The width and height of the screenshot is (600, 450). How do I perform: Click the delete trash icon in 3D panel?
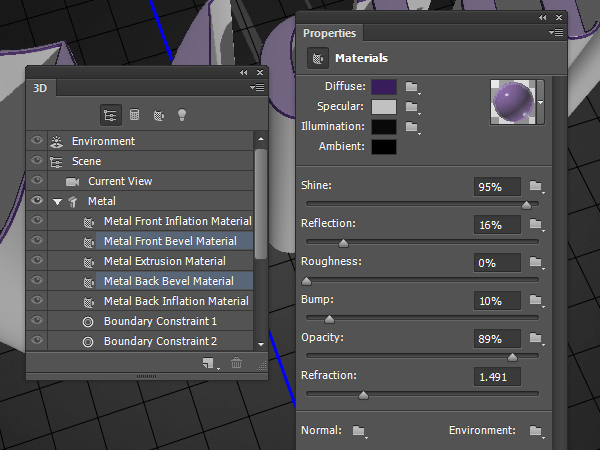pos(237,363)
